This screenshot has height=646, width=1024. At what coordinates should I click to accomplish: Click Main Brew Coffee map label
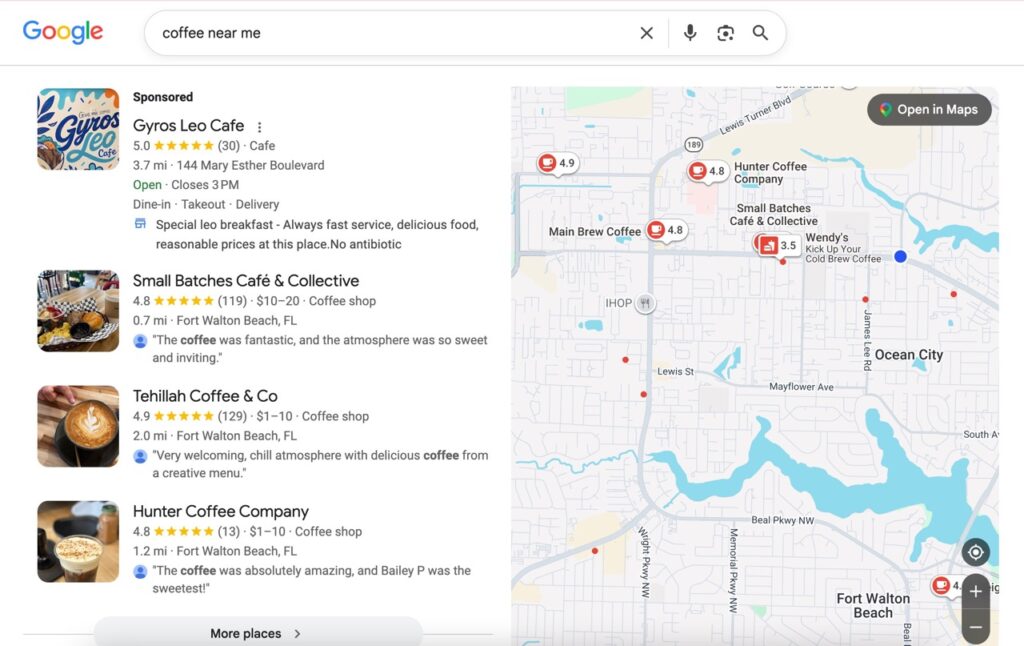pyautogui.click(x=595, y=231)
